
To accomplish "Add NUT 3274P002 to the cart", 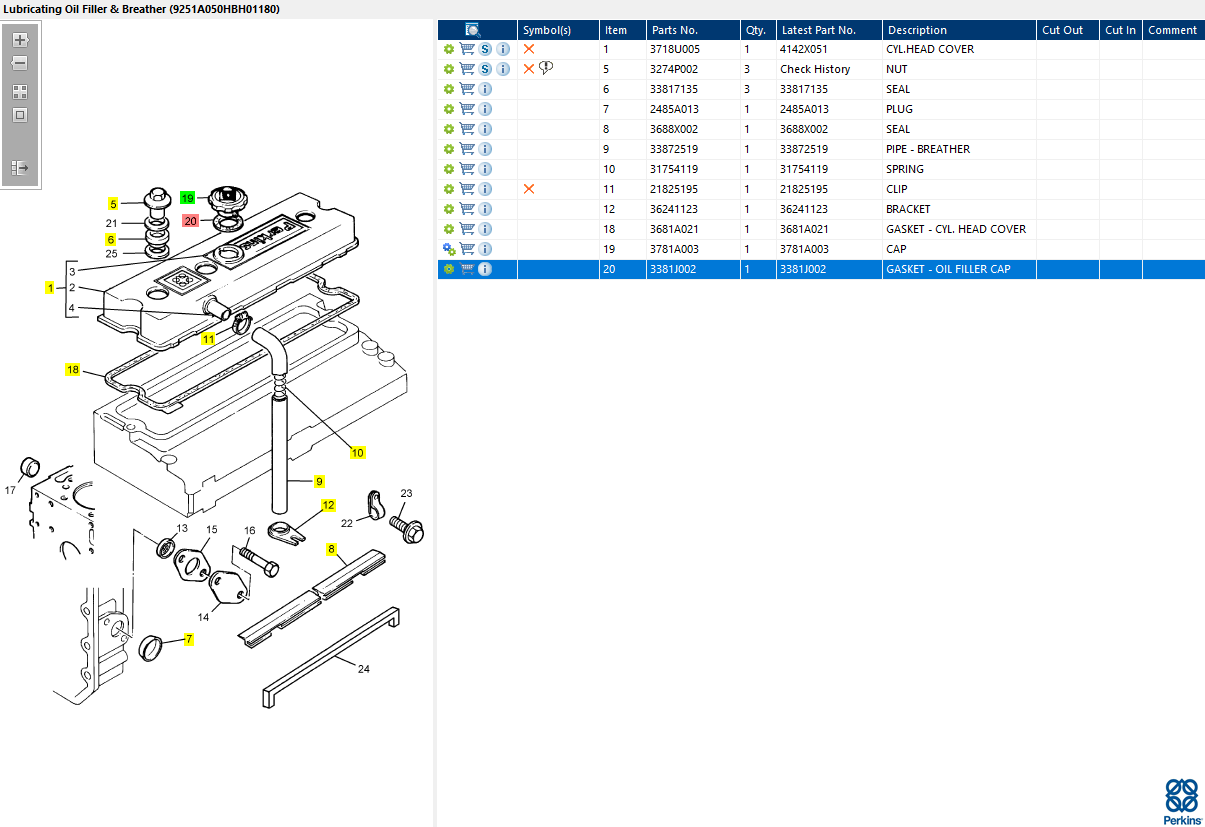I will [x=467, y=69].
